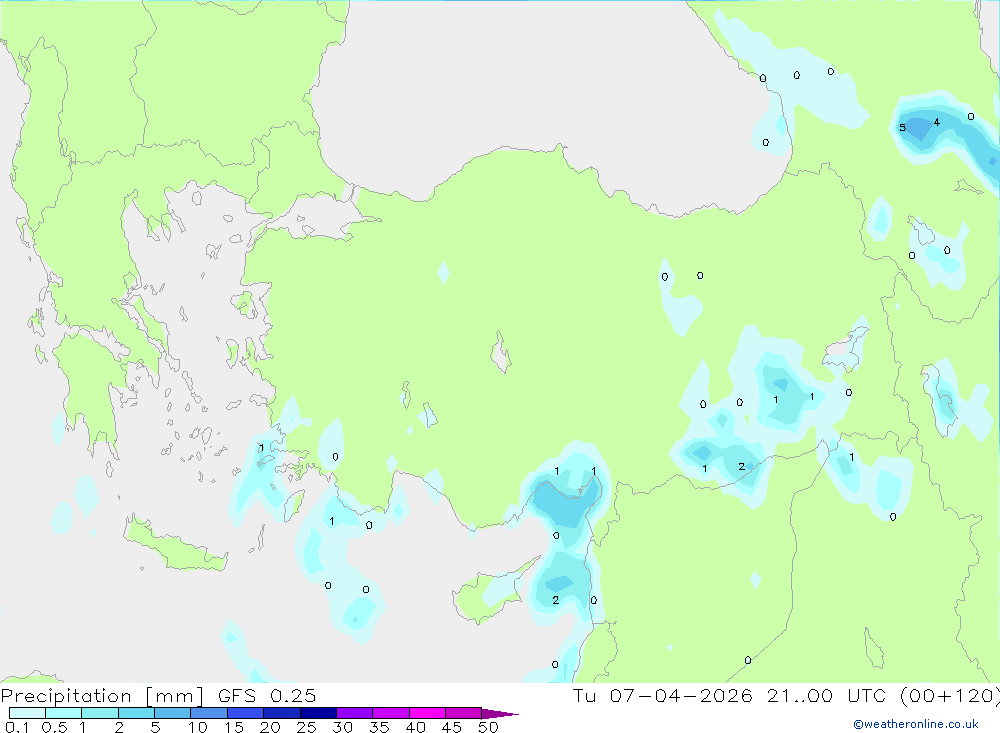Click the '(00+120)' forecast offset text

click(950, 695)
